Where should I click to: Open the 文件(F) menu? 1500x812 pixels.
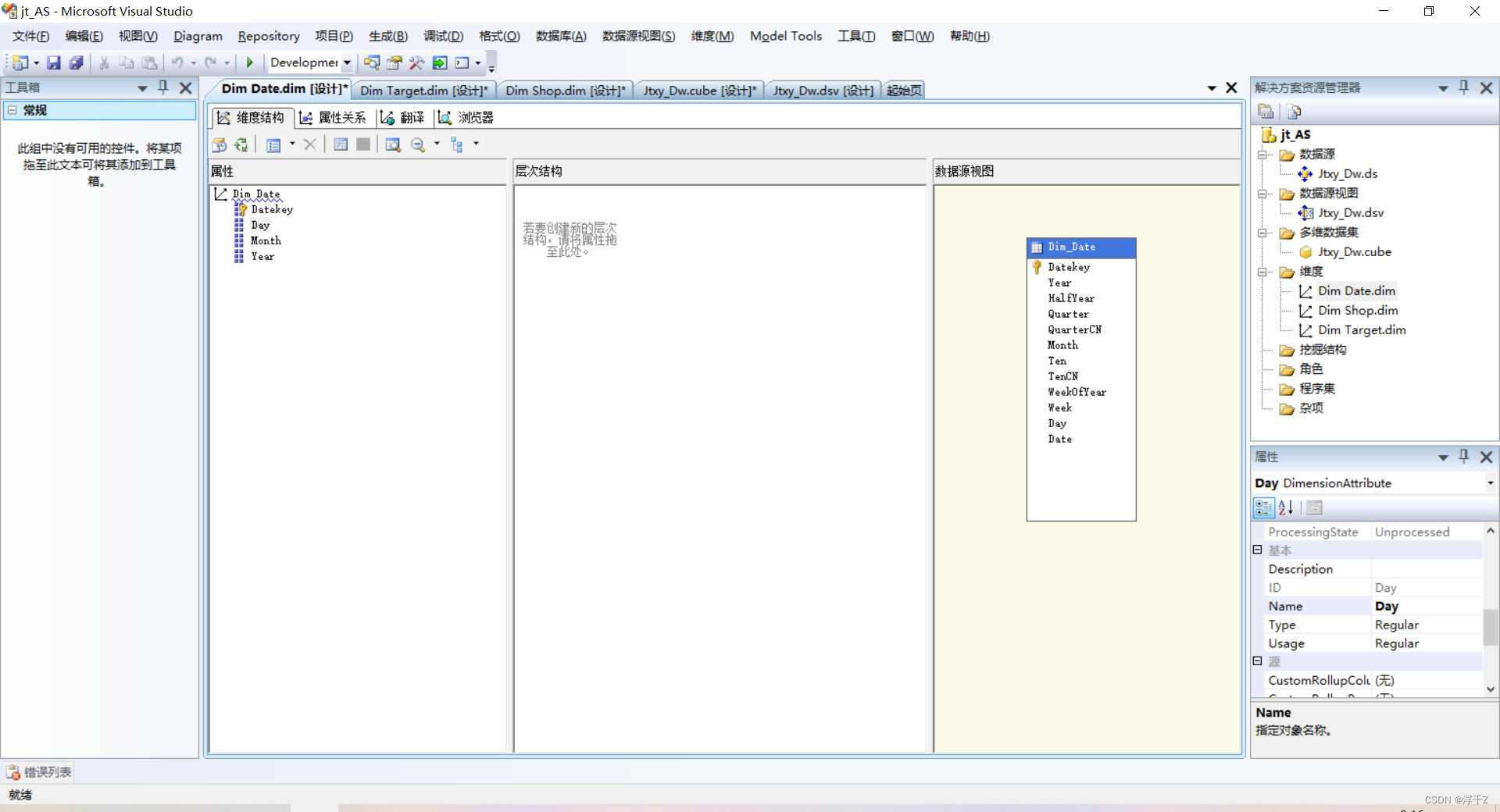point(30,36)
